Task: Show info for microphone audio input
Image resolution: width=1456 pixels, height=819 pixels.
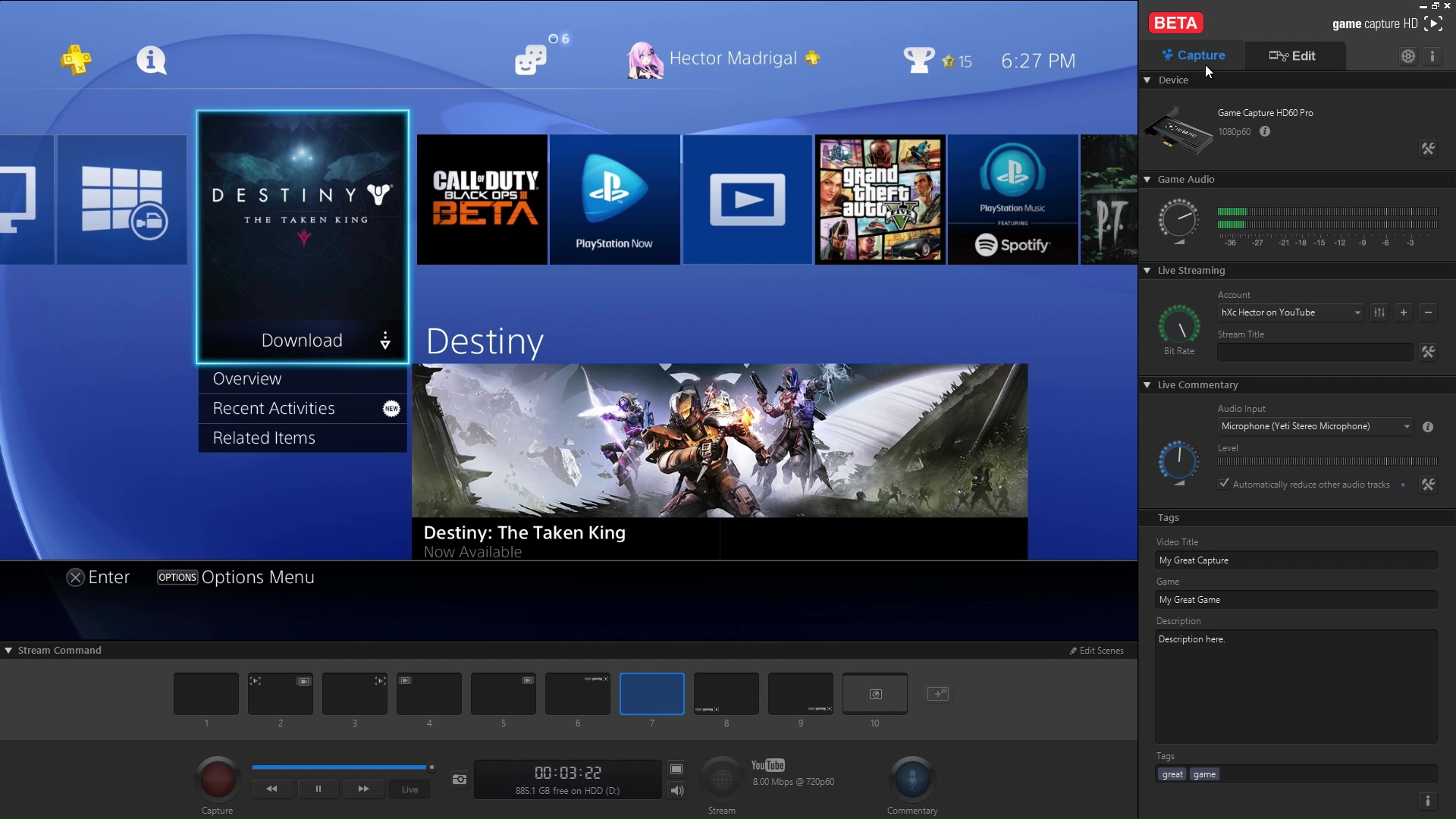Action: [1428, 427]
